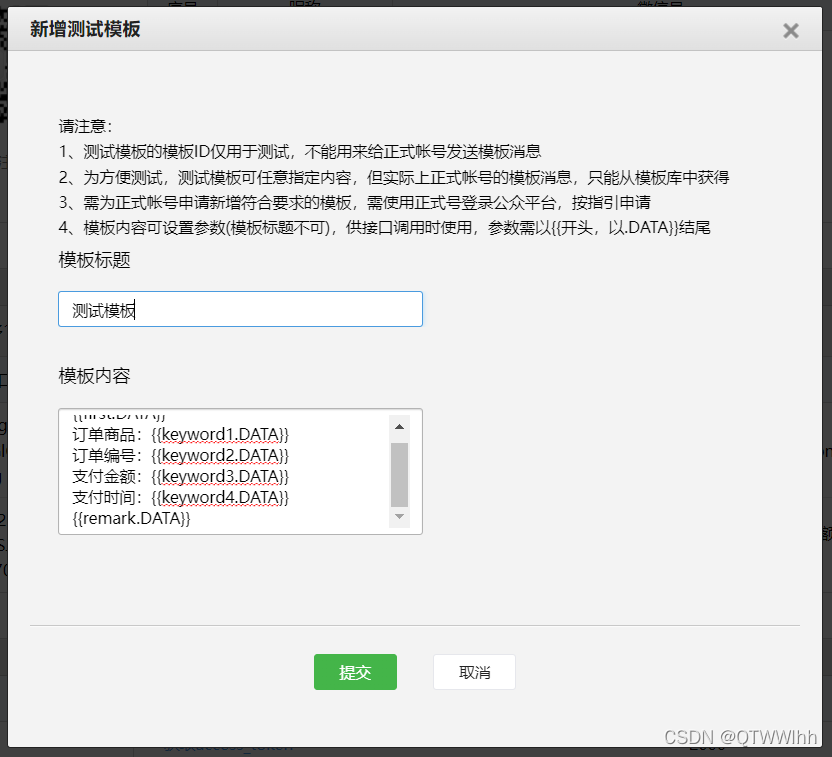Click the 取消 cancel button
The width and height of the screenshot is (832, 757).
[473, 672]
